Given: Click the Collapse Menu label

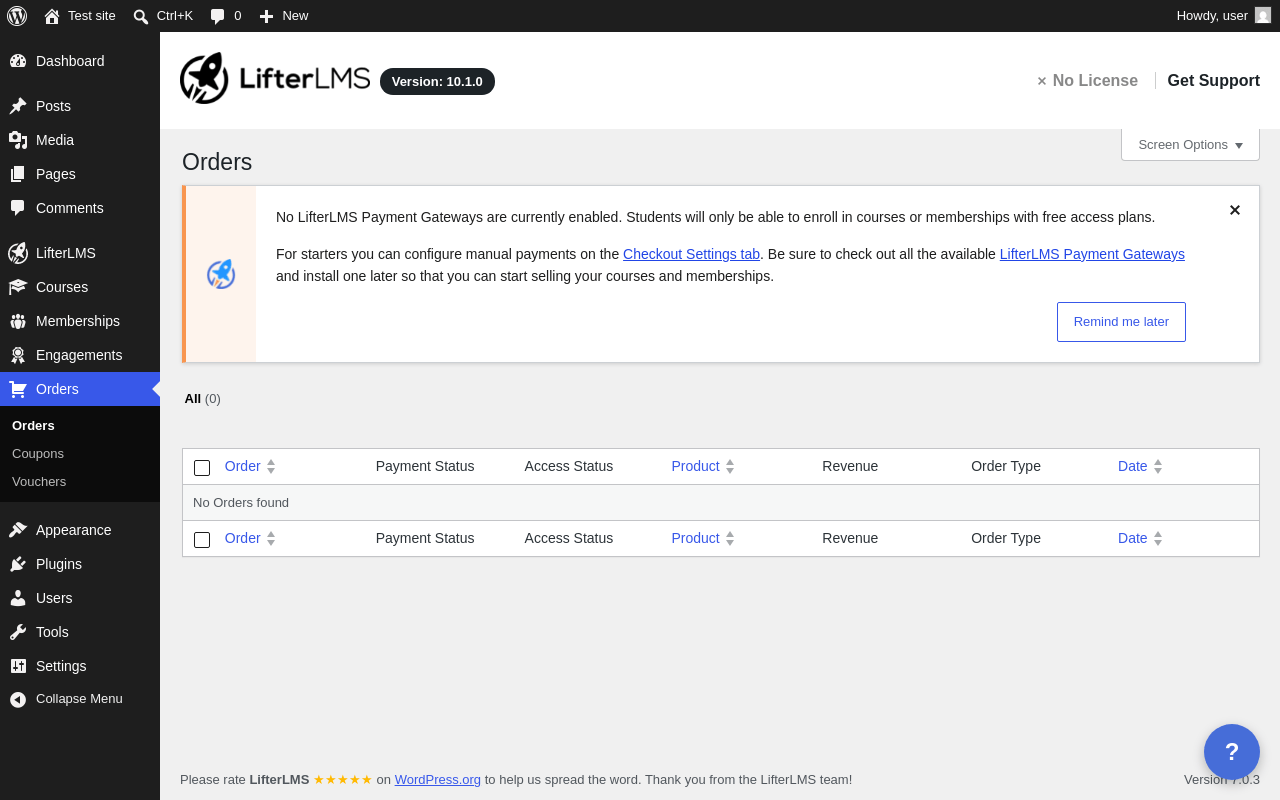Looking at the screenshot, I should [x=79, y=699].
